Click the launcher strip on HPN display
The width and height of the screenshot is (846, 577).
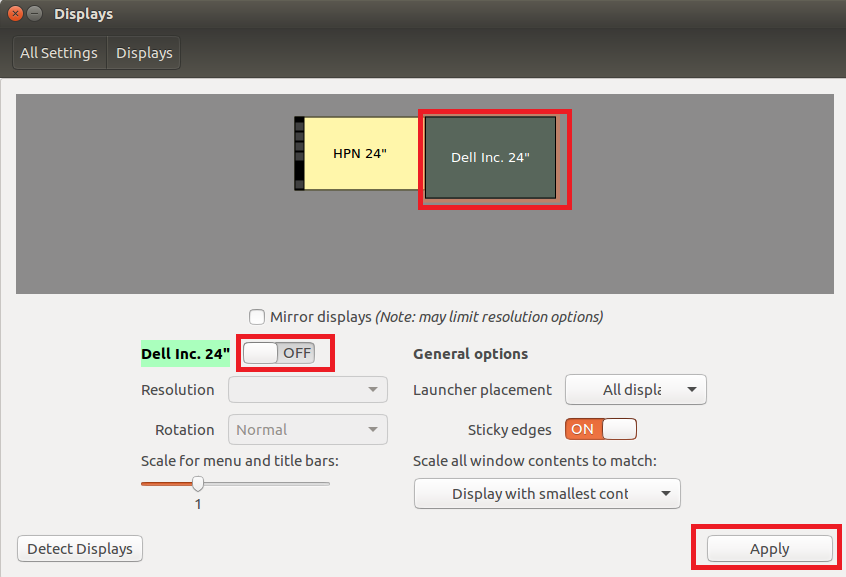click(299, 153)
